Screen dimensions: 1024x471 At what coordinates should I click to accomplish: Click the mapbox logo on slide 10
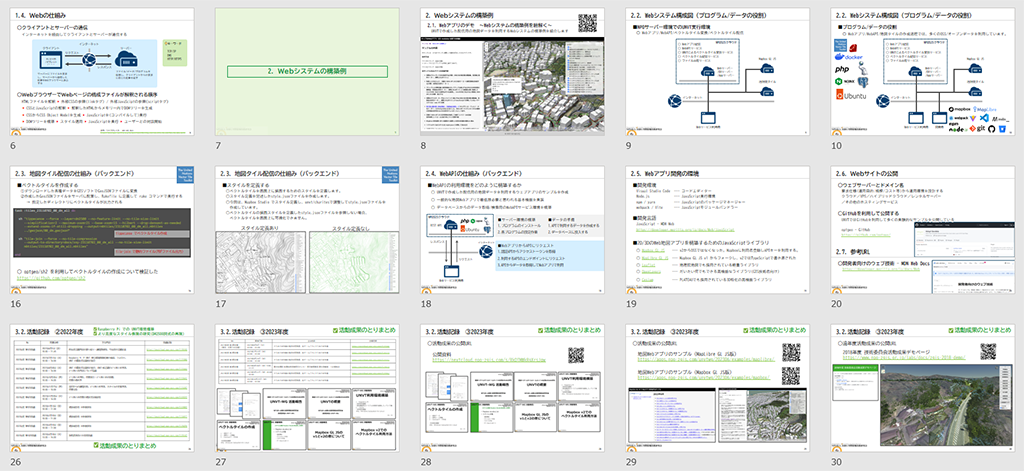(960, 108)
